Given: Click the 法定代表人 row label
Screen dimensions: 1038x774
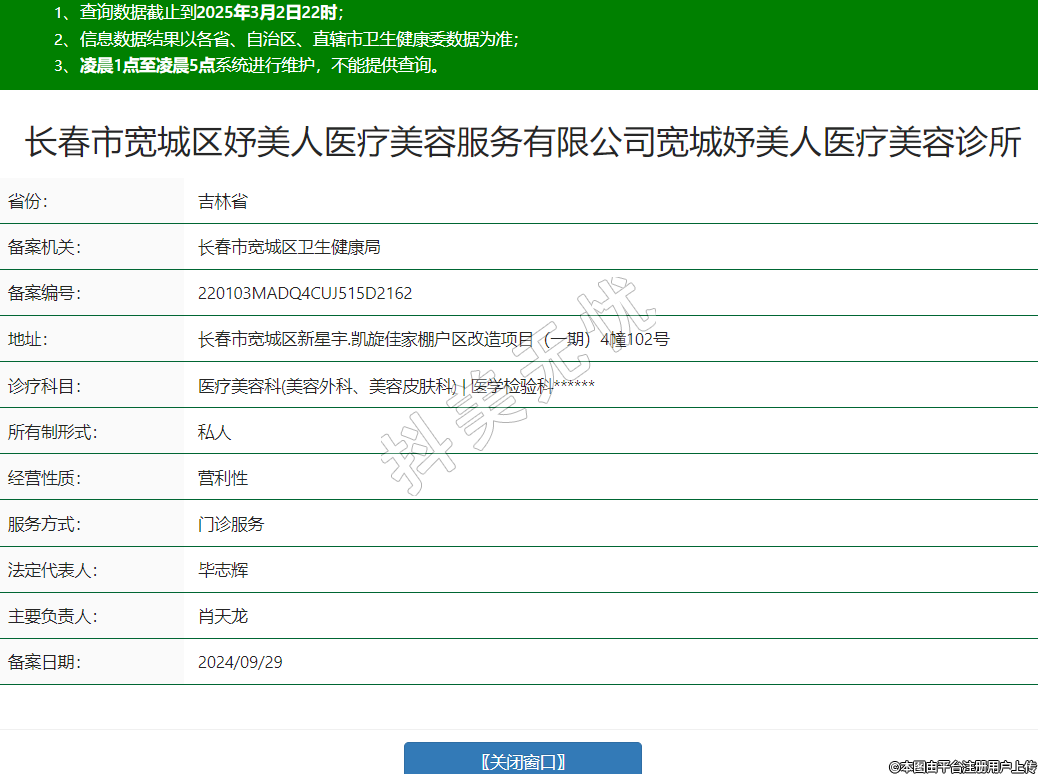Looking at the screenshot, I should click(x=52, y=570).
